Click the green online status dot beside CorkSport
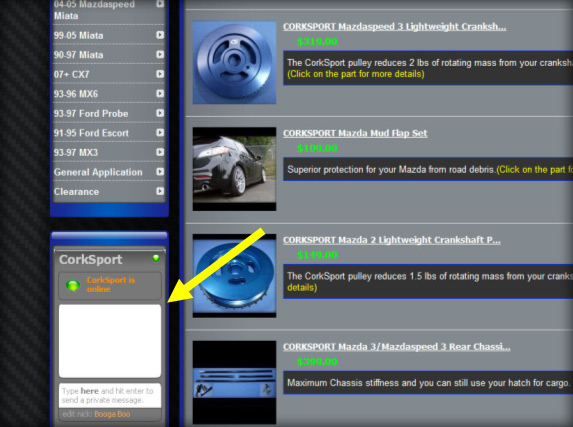The image size is (573, 427). click(156, 258)
